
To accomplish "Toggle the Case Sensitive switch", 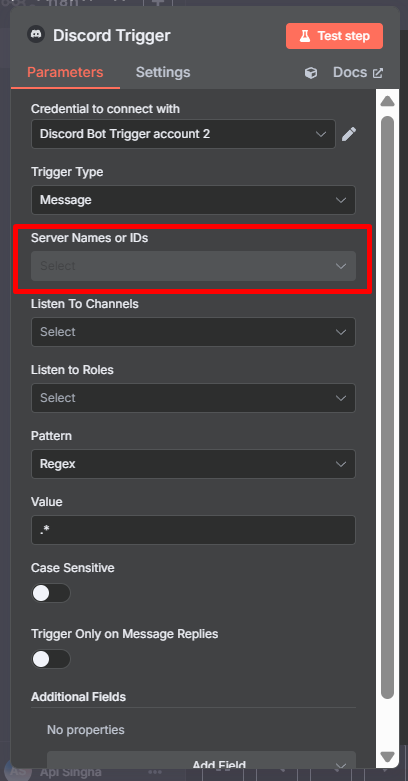I will point(51,593).
